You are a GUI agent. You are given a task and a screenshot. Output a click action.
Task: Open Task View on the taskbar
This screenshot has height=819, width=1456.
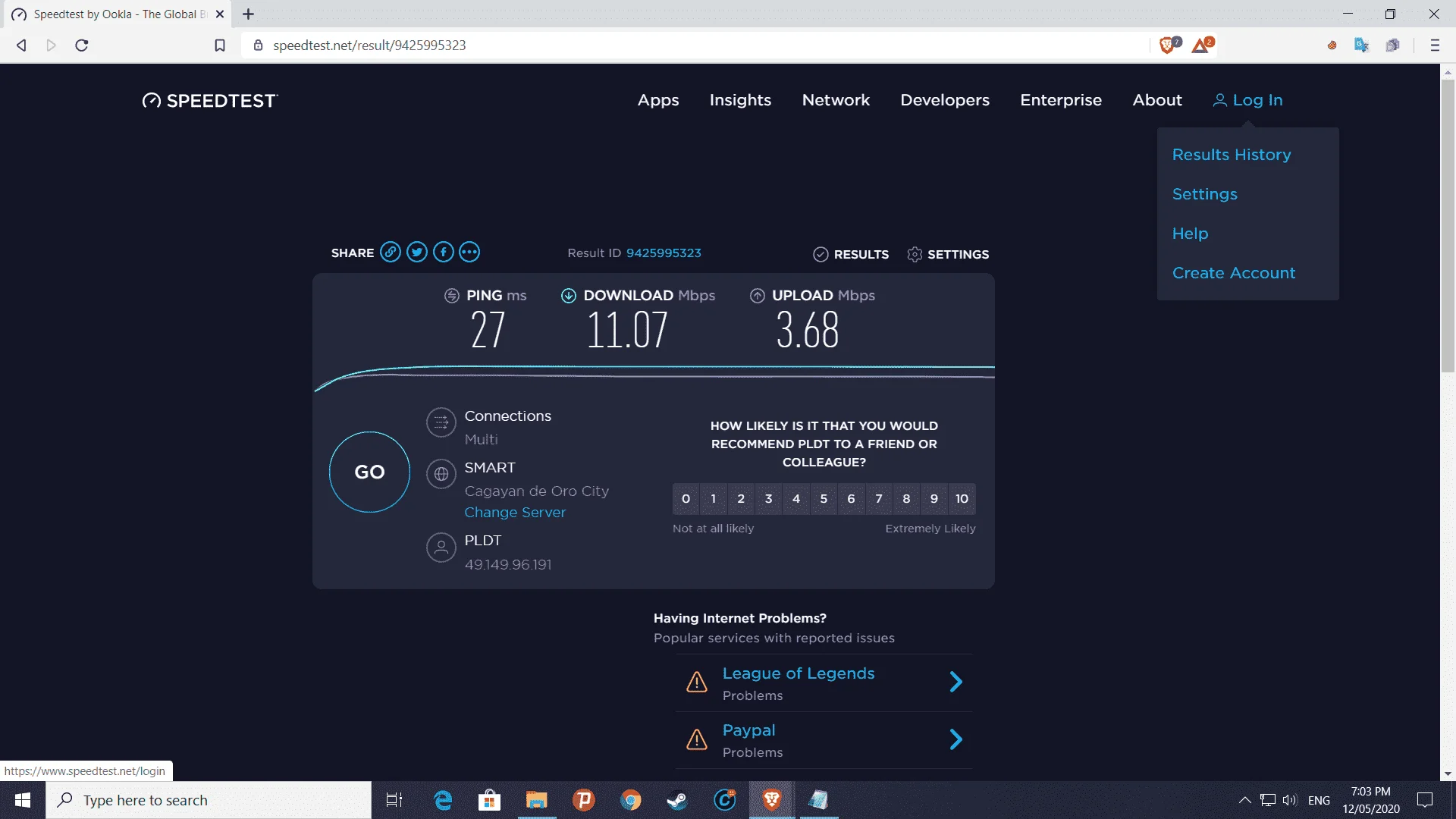[x=394, y=800]
